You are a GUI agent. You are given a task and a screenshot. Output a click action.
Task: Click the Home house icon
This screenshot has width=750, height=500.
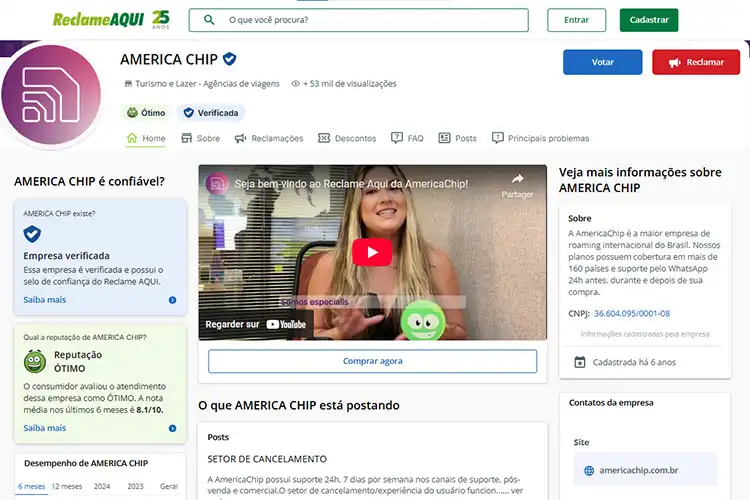click(x=132, y=138)
